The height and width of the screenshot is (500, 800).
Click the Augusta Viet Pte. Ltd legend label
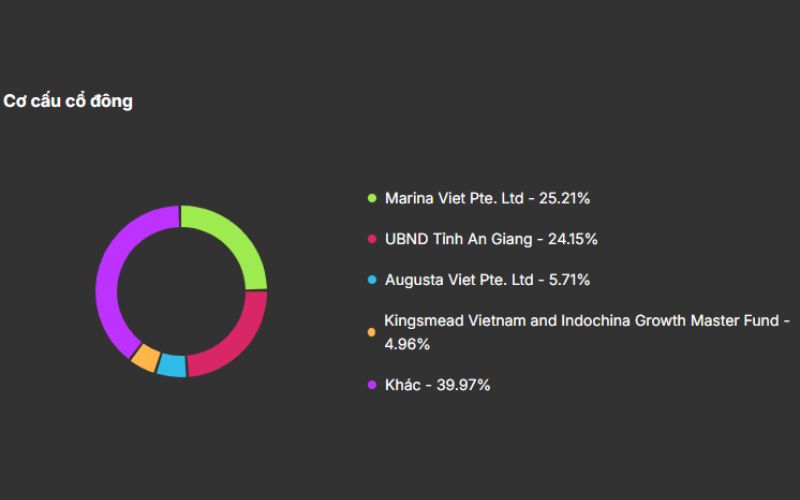pyautogui.click(x=459, y=280)
